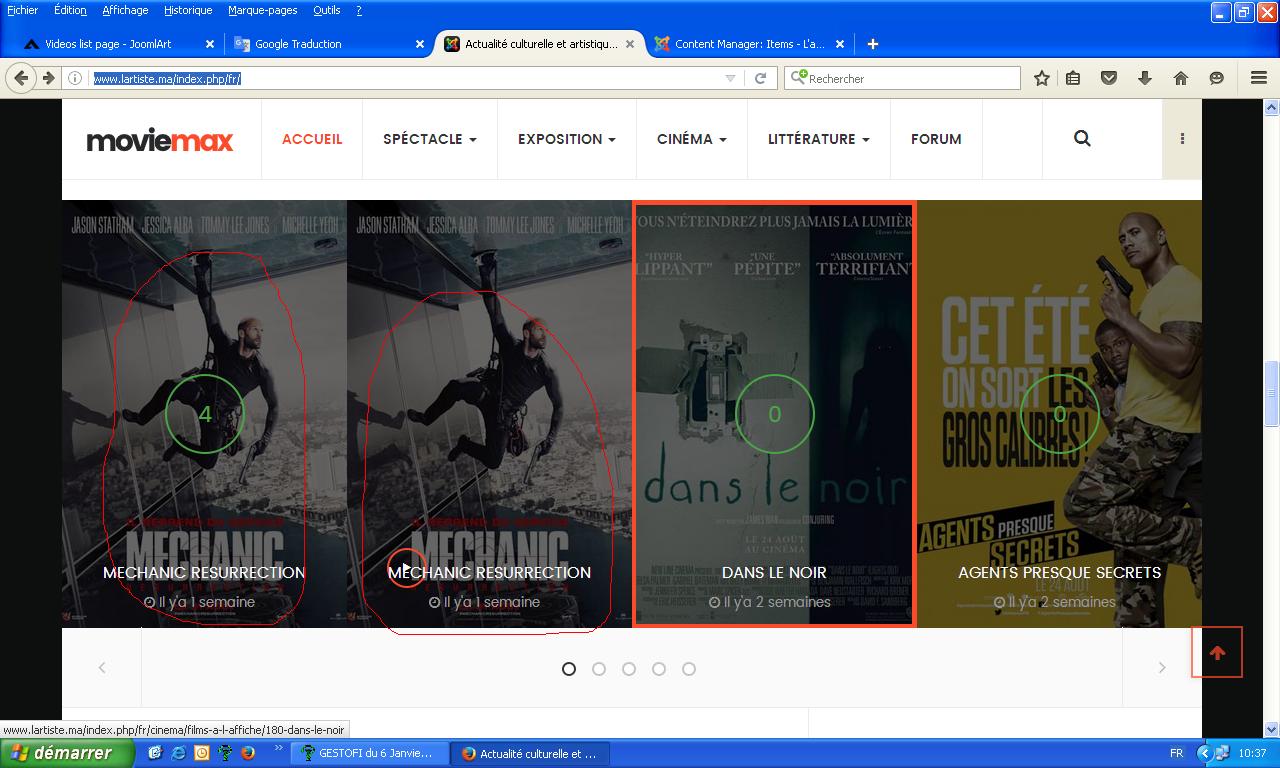Open the AGENTS PRESQUE SECRETS title

tap(1059, 572)
